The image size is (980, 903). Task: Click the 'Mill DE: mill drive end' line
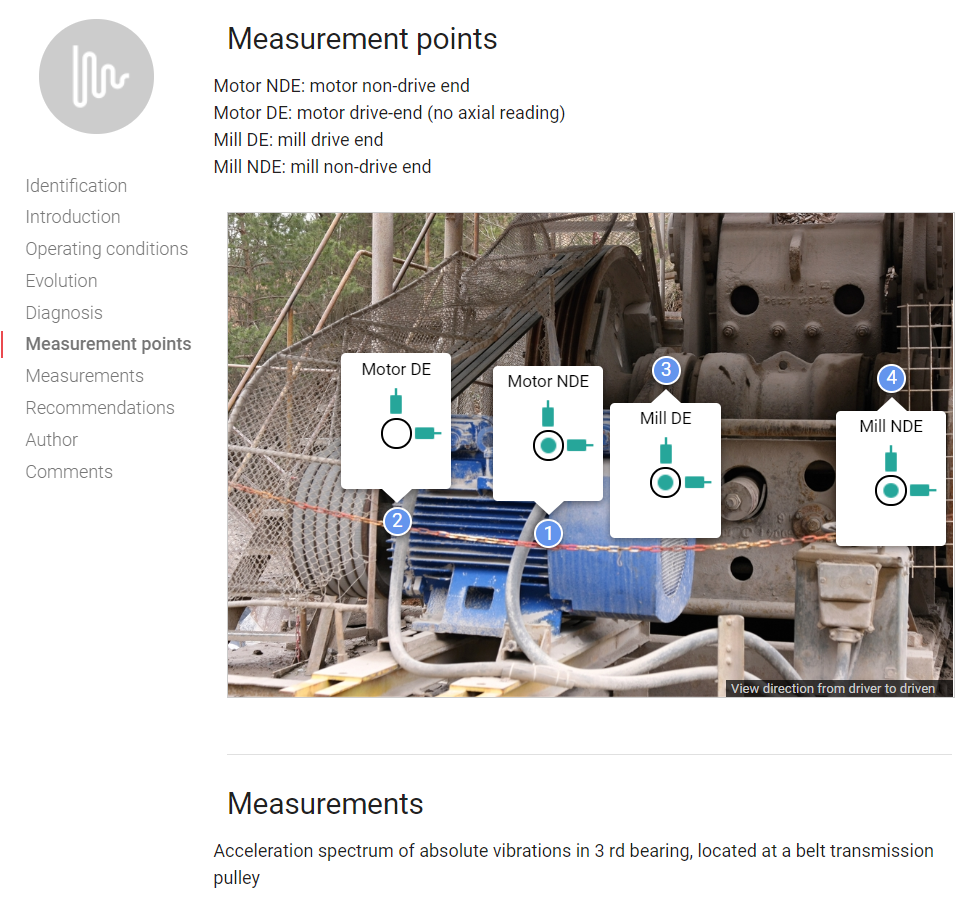click(x=298, y=139)
